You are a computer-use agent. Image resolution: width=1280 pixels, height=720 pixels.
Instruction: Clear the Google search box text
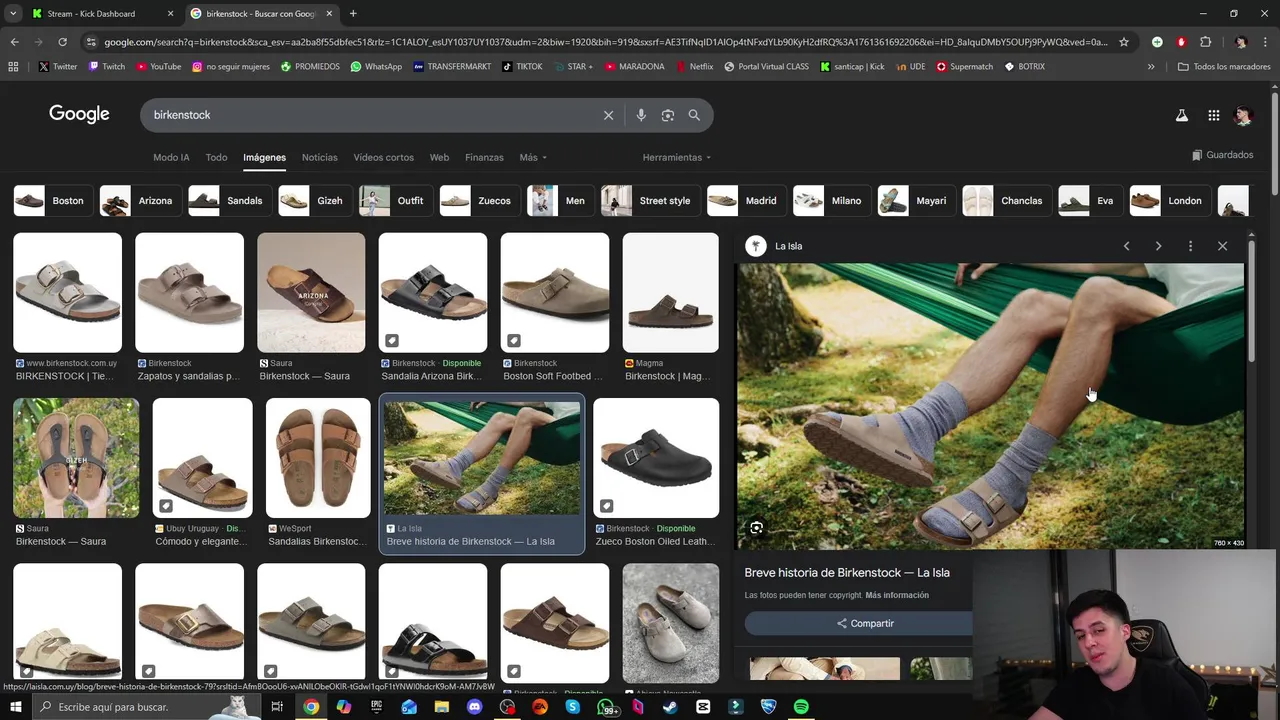click(x=608, y=115)
